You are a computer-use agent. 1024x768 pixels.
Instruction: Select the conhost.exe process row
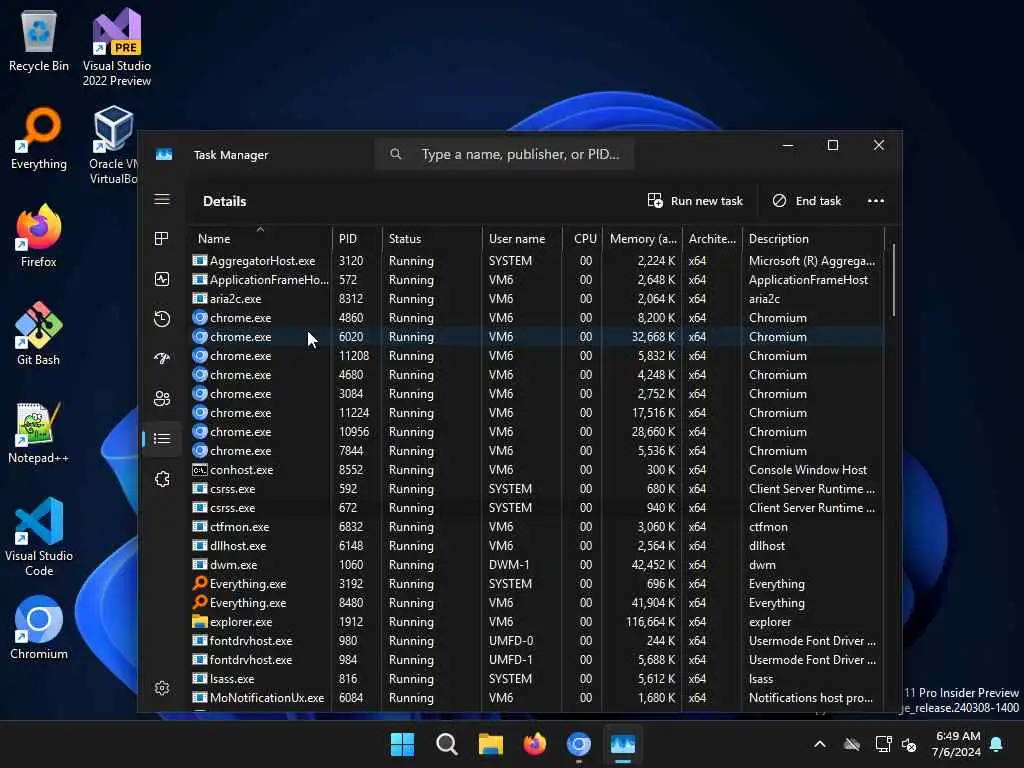537,470
